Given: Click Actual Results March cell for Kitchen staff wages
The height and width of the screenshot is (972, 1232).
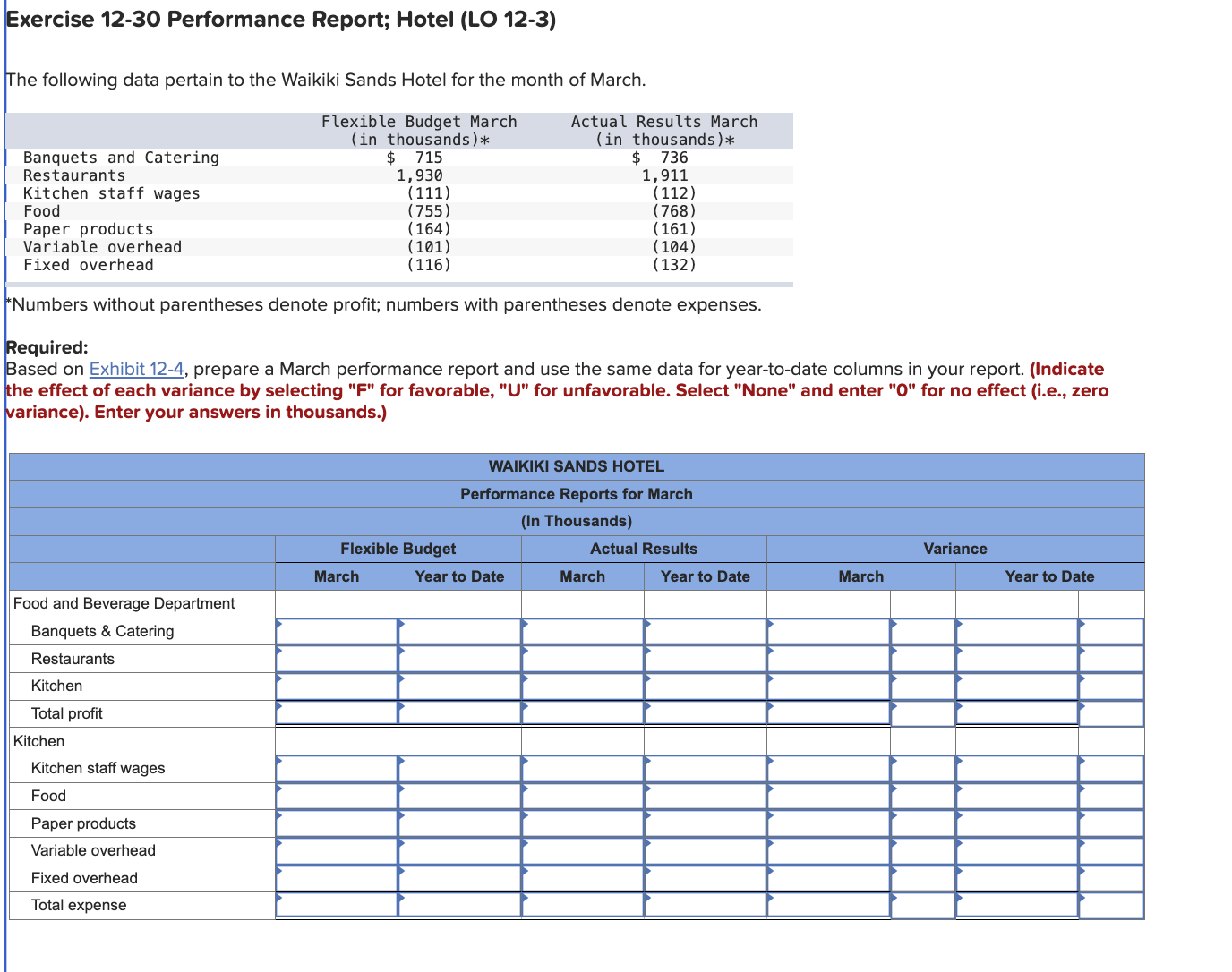Looking at the screenshot, I should coord(583,768).
